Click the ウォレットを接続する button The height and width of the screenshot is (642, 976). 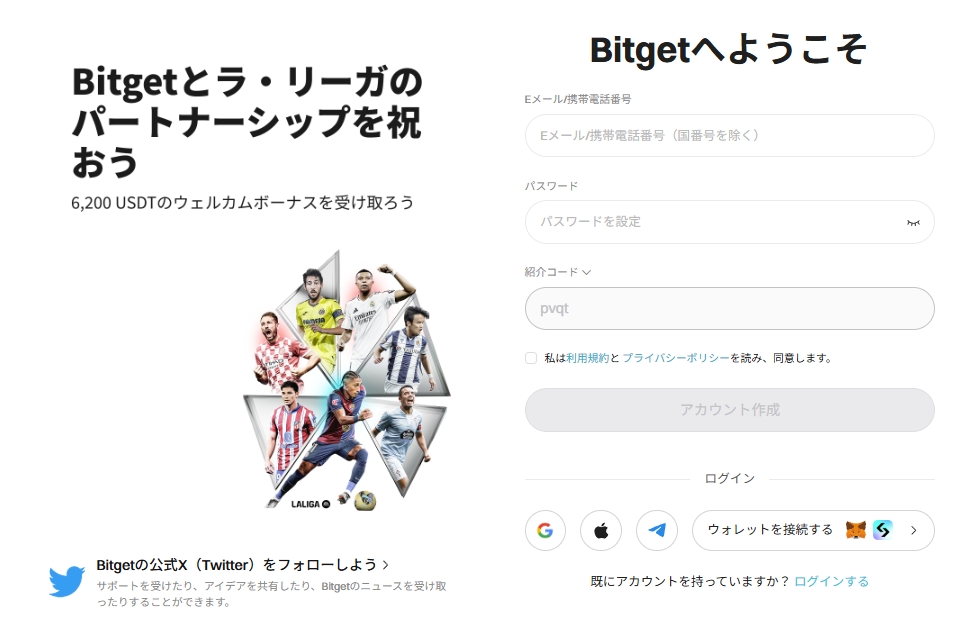813,531
